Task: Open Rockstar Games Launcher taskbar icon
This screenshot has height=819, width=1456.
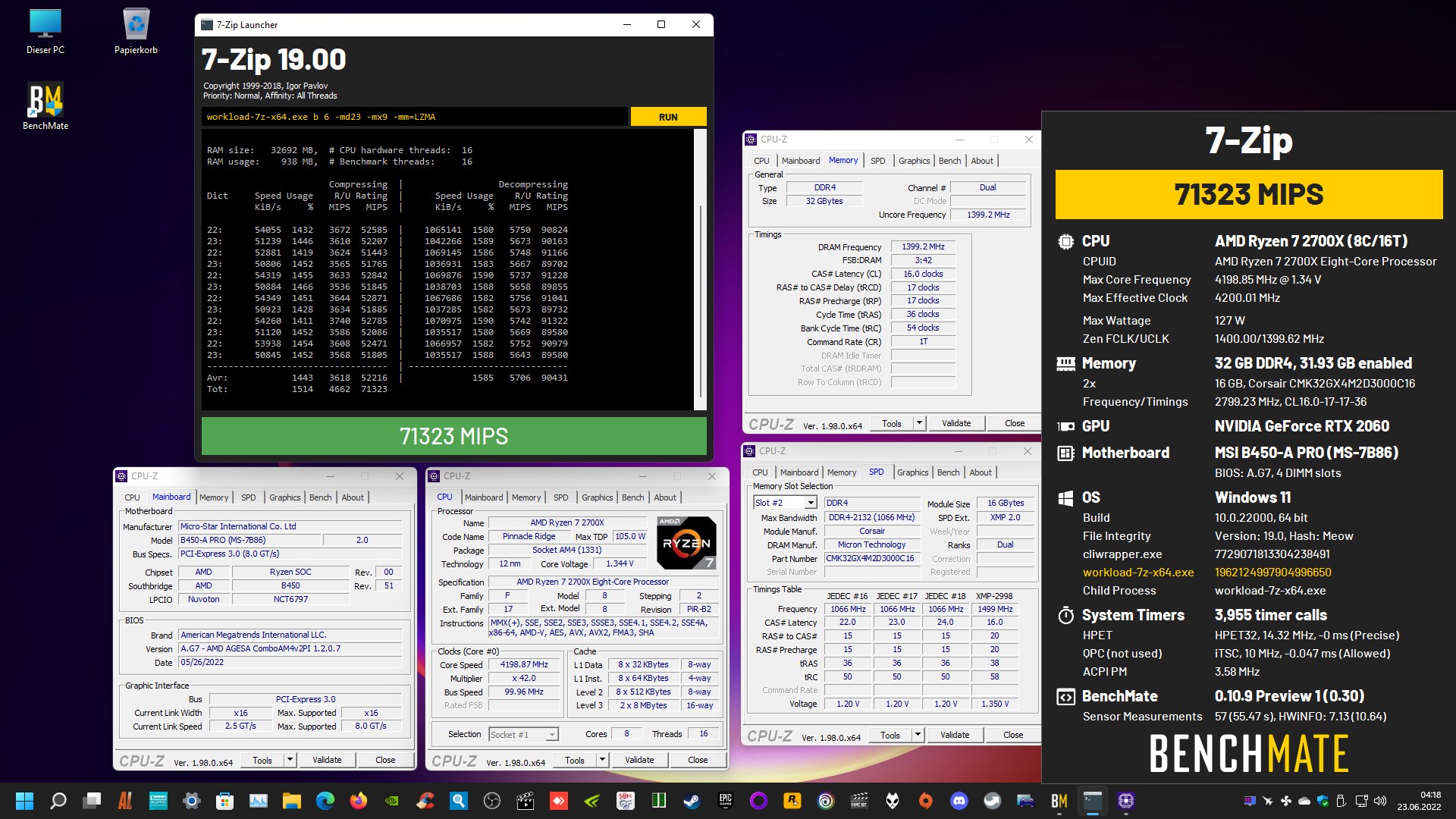Action: coord(792,801)
